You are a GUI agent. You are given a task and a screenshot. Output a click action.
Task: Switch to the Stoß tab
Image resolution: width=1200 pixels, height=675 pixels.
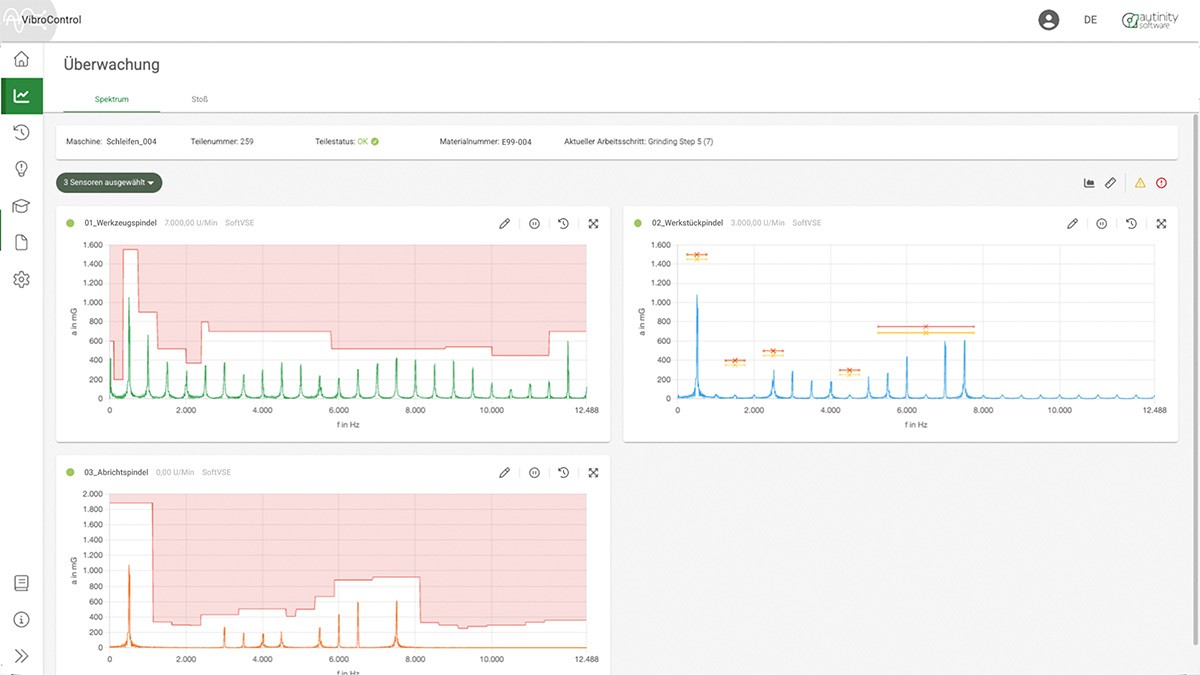(x=200, y=99)
